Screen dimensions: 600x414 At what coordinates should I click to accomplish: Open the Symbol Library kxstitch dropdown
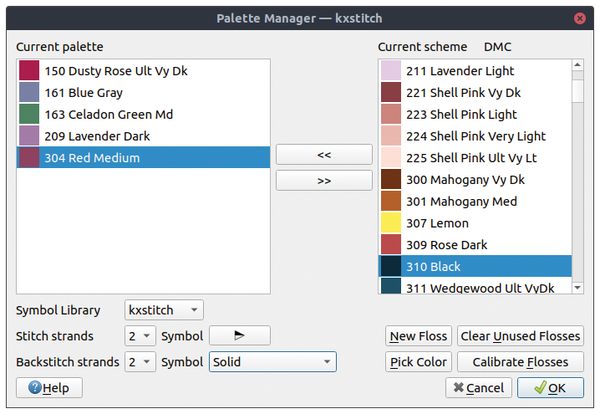tap(164, 310)
